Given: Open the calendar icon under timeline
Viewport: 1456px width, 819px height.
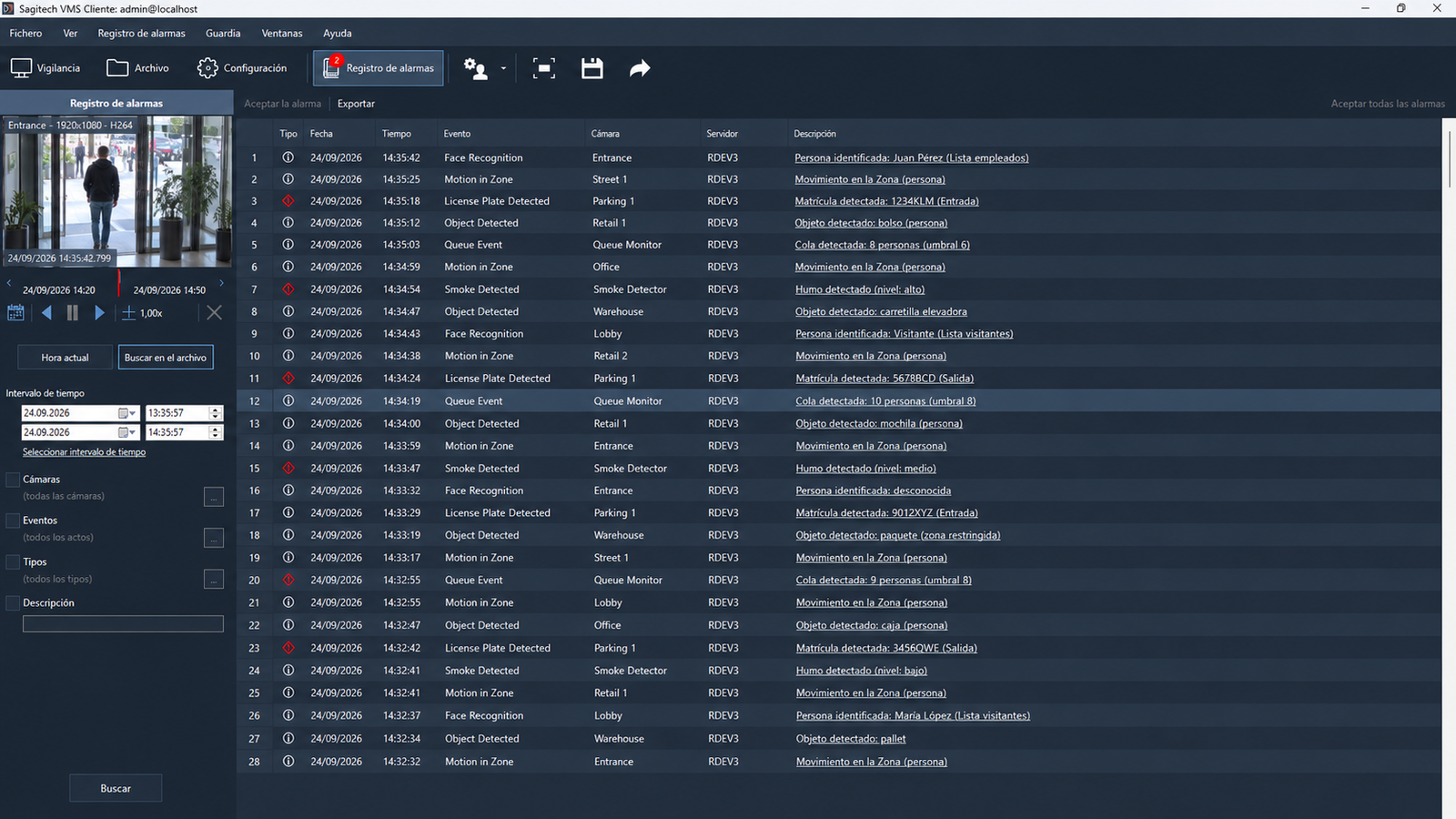Looking at the screenshot, I should pos(15,313).
